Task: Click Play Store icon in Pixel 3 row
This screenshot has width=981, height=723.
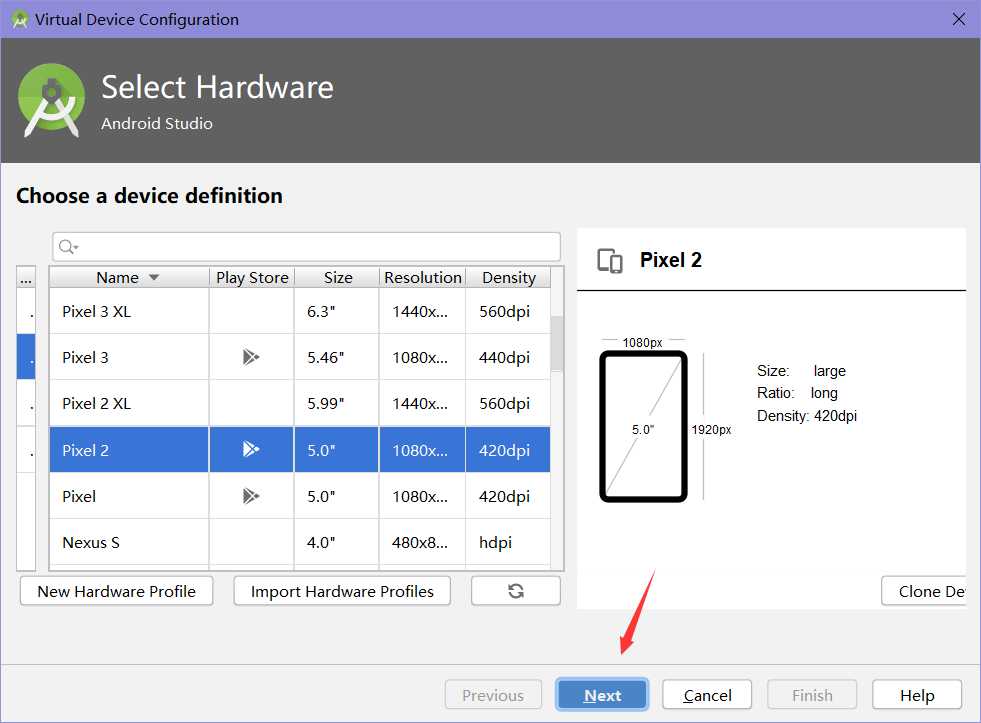Action: click(251, 357)
